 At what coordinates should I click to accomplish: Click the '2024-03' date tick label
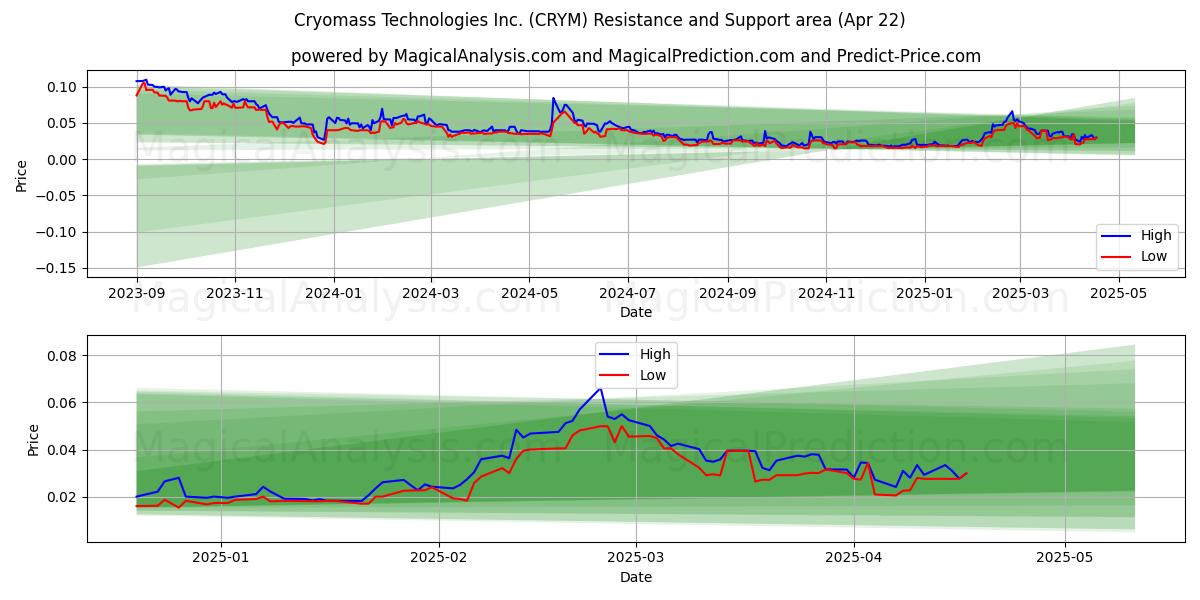[430, 294]
